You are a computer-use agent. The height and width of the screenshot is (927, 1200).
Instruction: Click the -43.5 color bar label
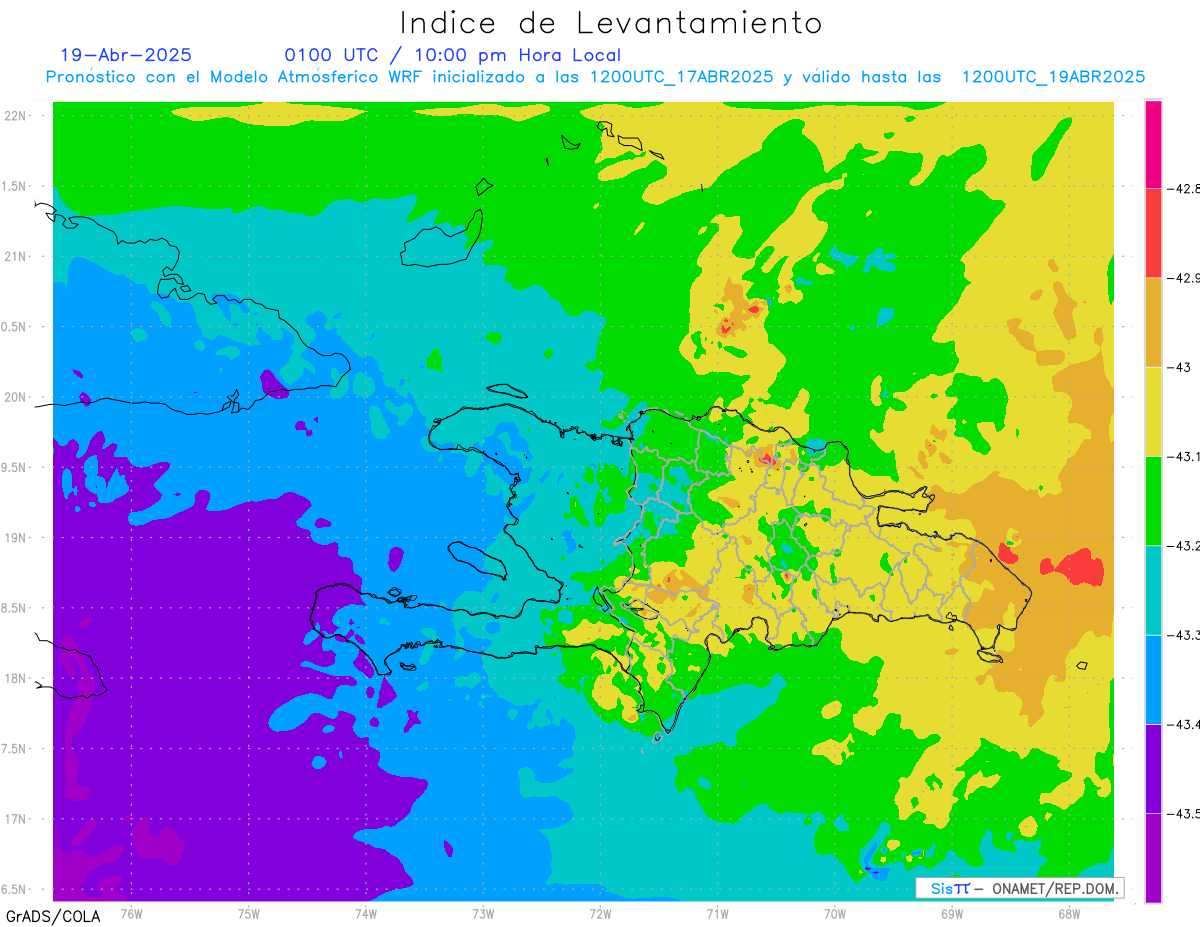tap(1184, 813)
